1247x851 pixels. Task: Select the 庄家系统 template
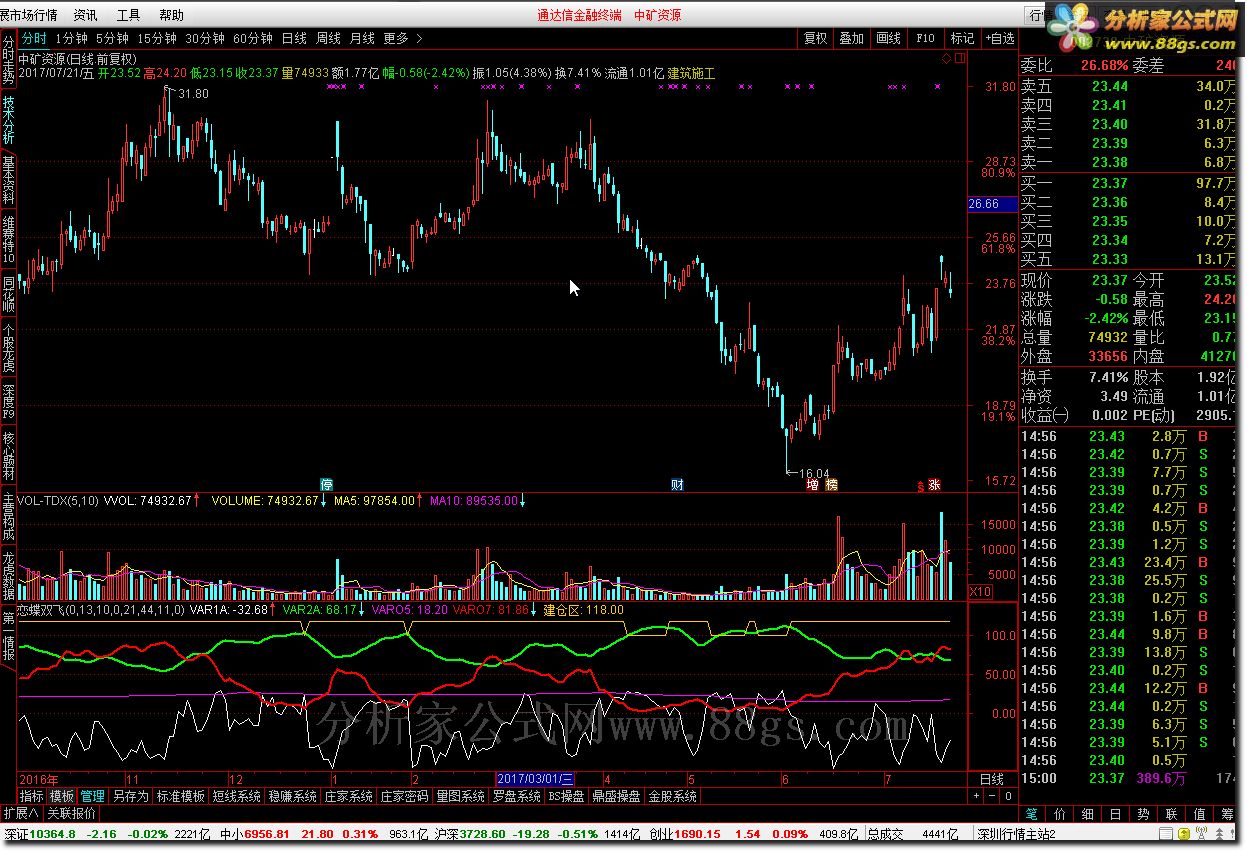click(x=349, y=796)
